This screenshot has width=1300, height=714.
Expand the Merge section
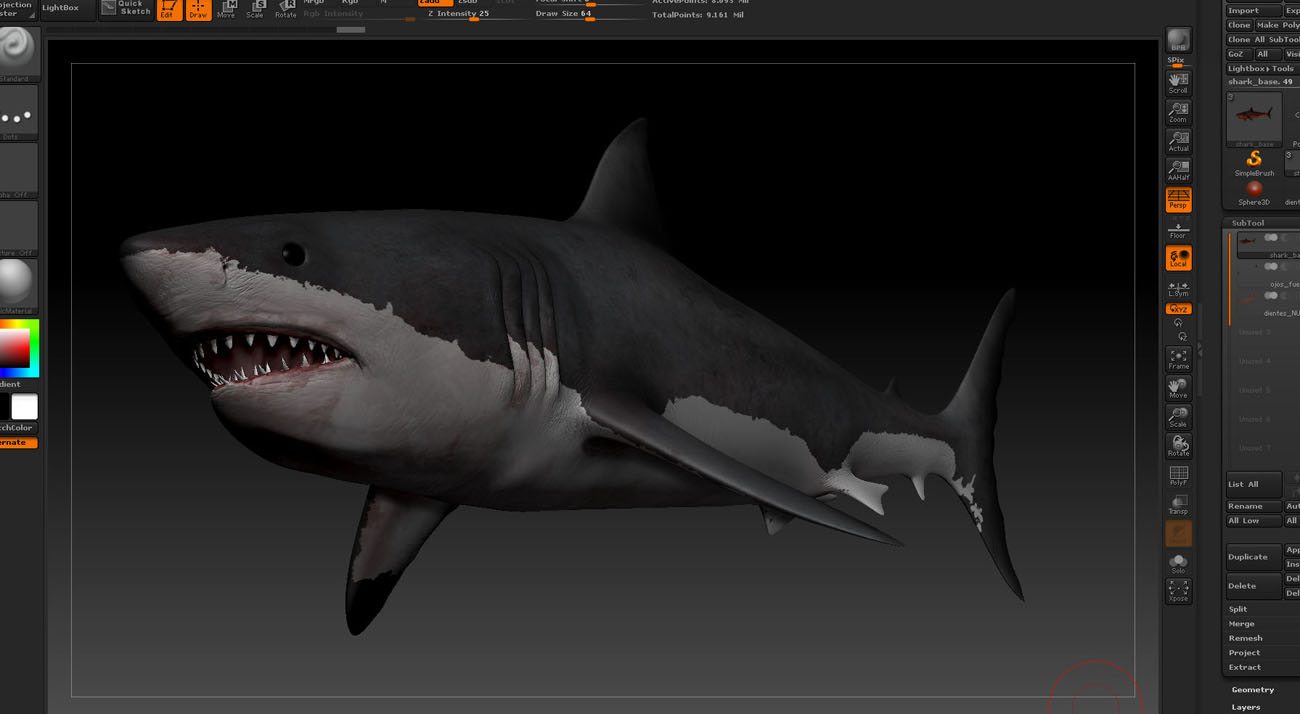1241,624
